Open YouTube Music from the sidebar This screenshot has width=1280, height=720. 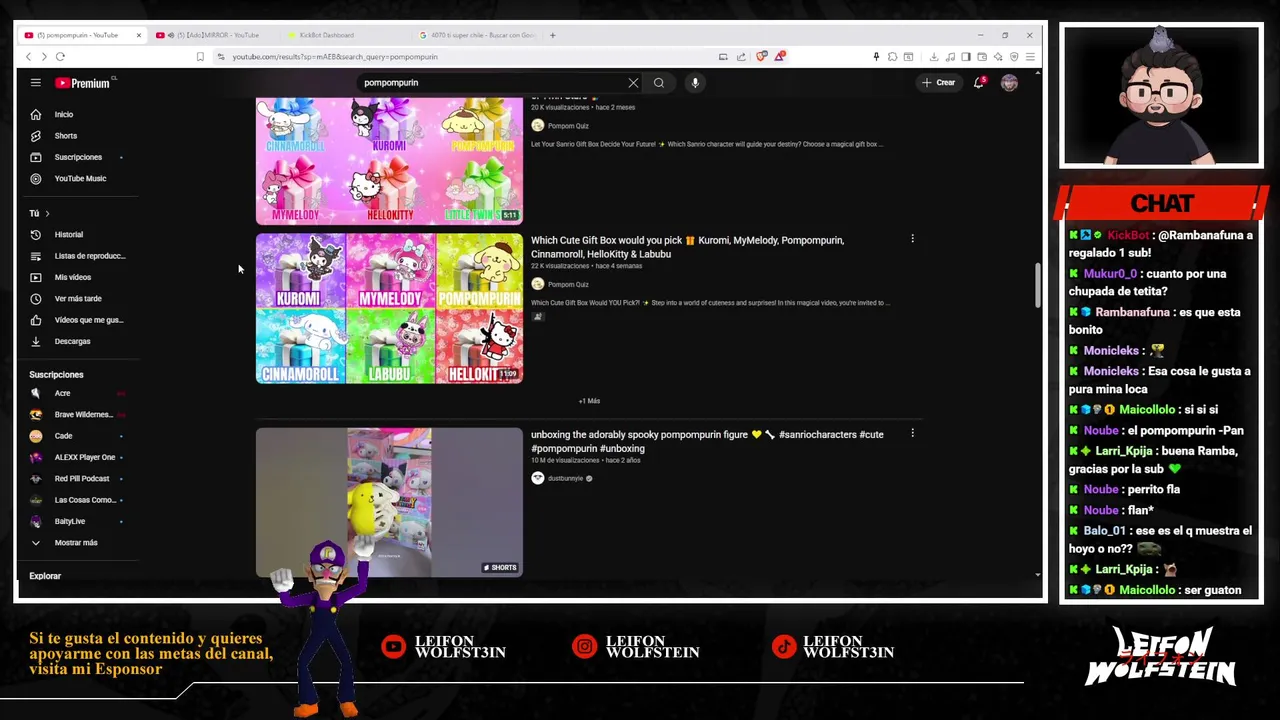click(80, 178)
